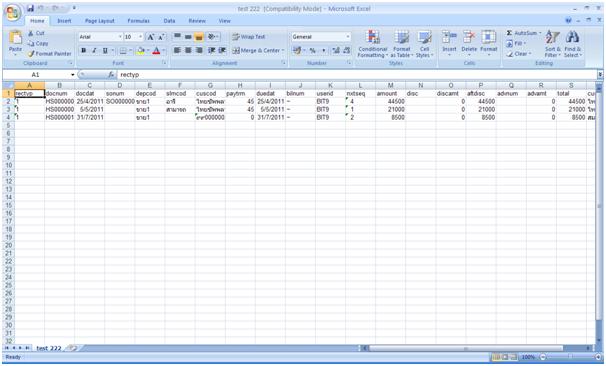Toggle Underline formatting
This screenshot has width=606, height=366.
coord(105,51)
